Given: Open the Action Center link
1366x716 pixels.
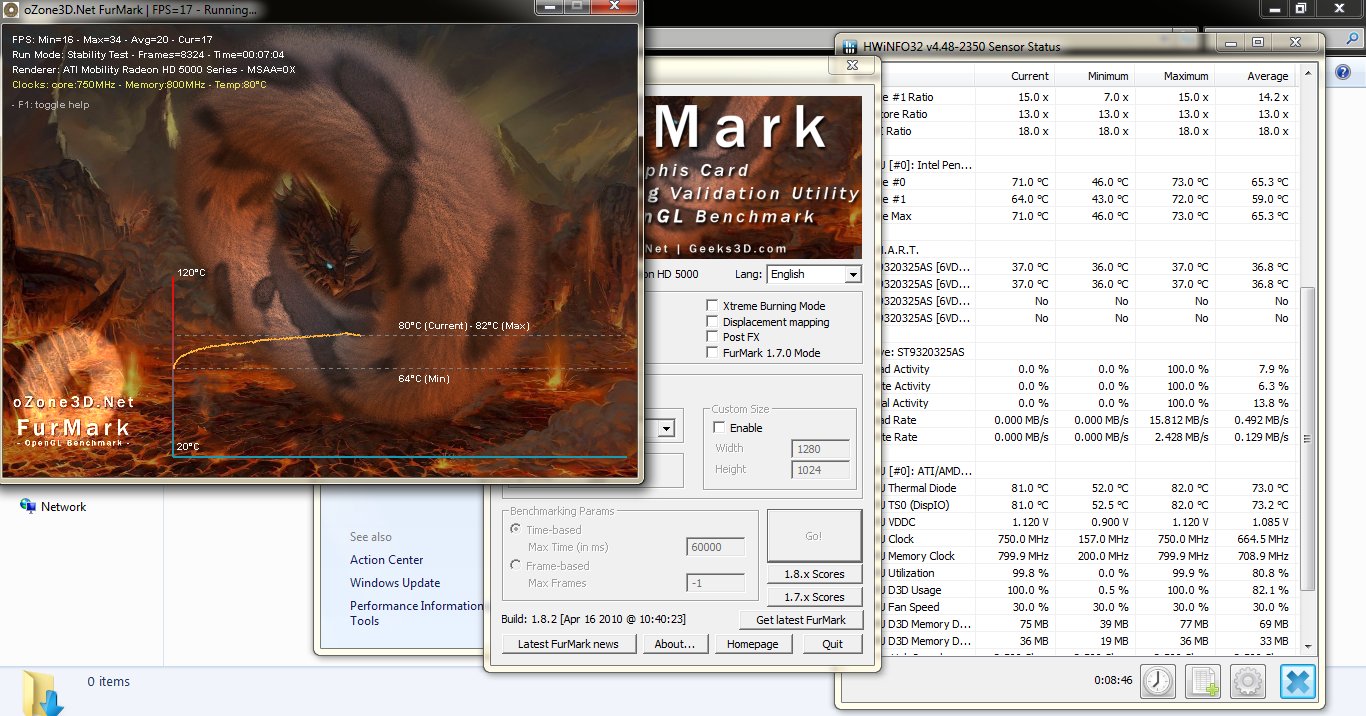Looking at the screenshot, I should [x=386, y=560].
